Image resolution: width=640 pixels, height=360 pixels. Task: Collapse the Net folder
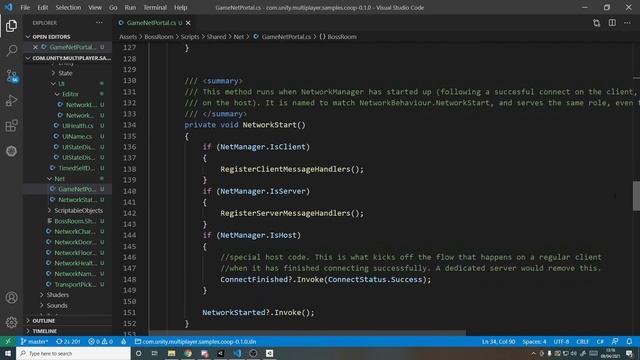(59, 179)
